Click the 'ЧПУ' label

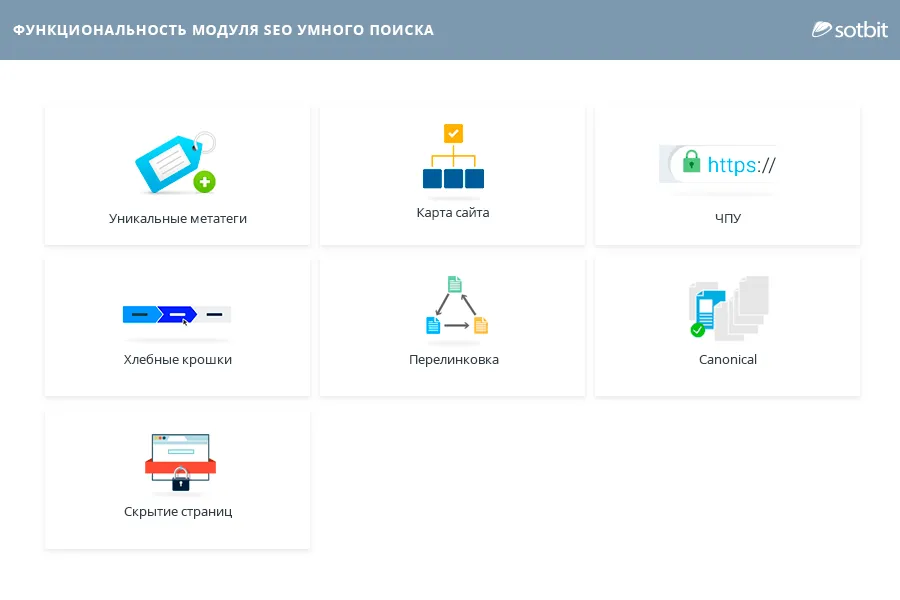pos(728,218)
